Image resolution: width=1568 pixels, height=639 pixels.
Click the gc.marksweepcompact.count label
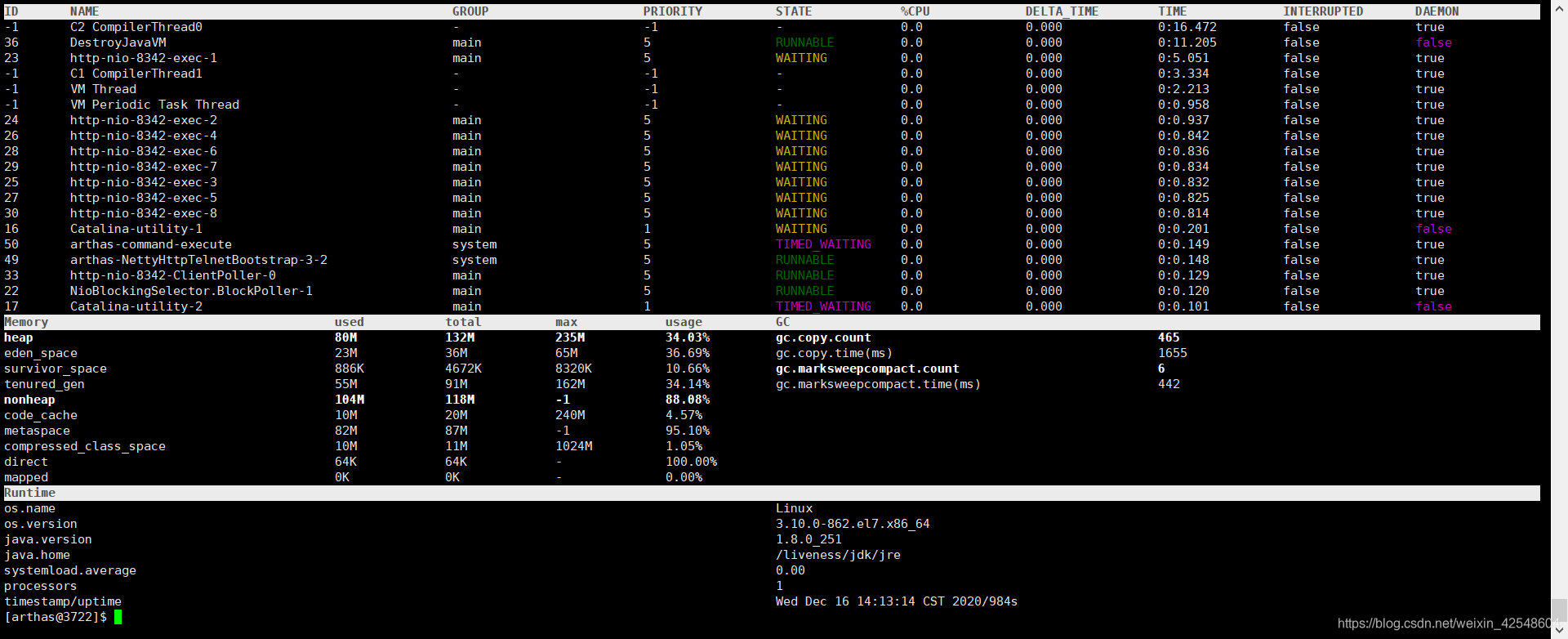pyautogui.click(x=867, y=369)
